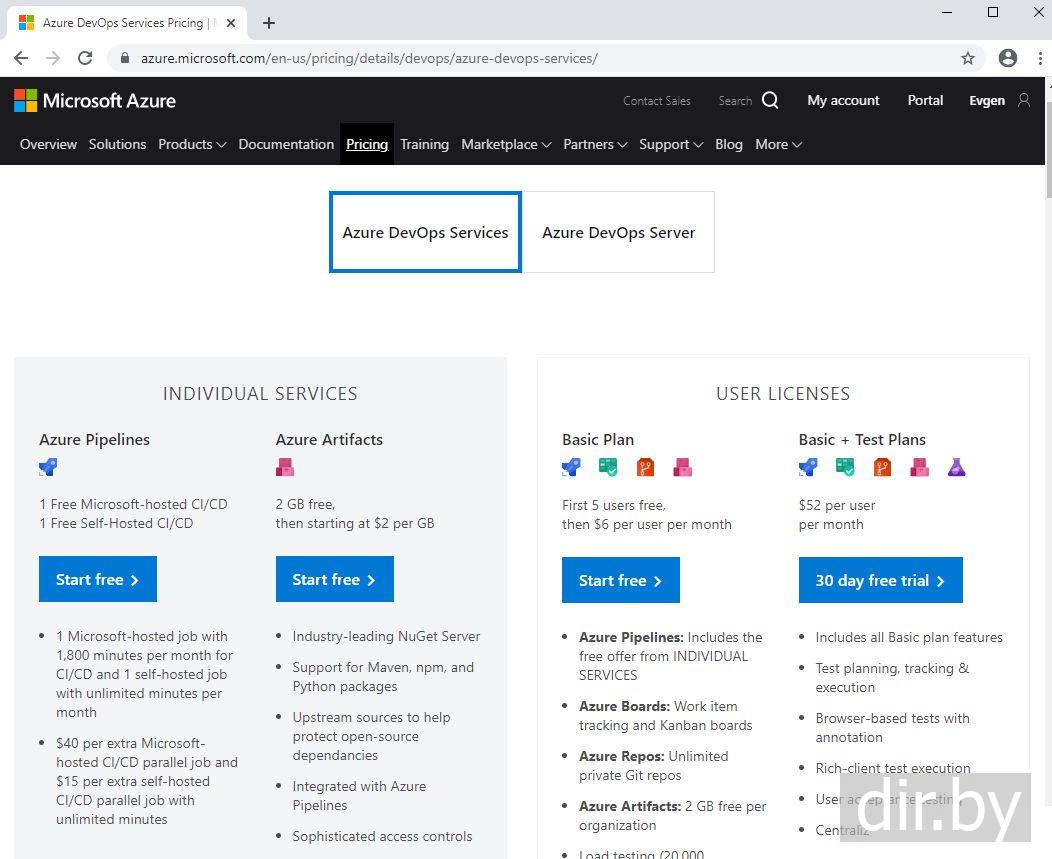Click the Azure Boards icon in Basic Plan
This screenshot has height=859, width=1052.
tap(608, 467)
